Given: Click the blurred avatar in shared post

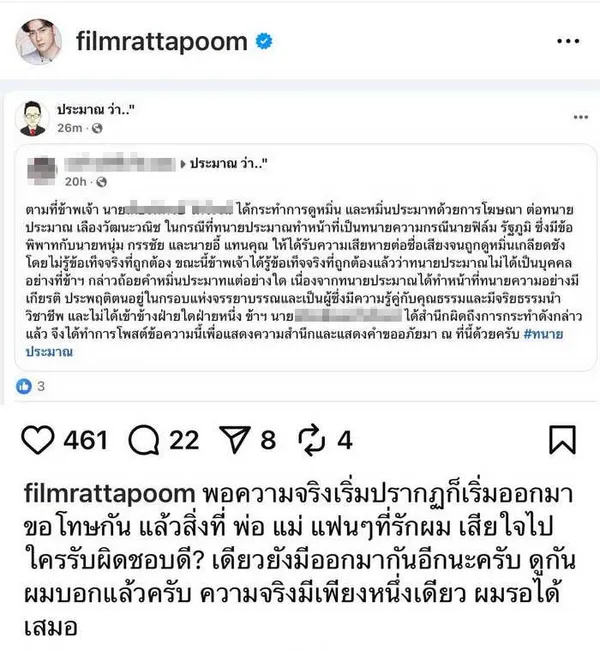Looking at the screenshot, I should (41, 171).
